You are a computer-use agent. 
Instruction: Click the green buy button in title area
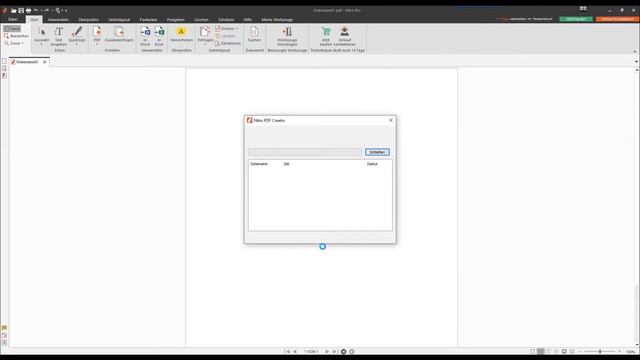576,19
